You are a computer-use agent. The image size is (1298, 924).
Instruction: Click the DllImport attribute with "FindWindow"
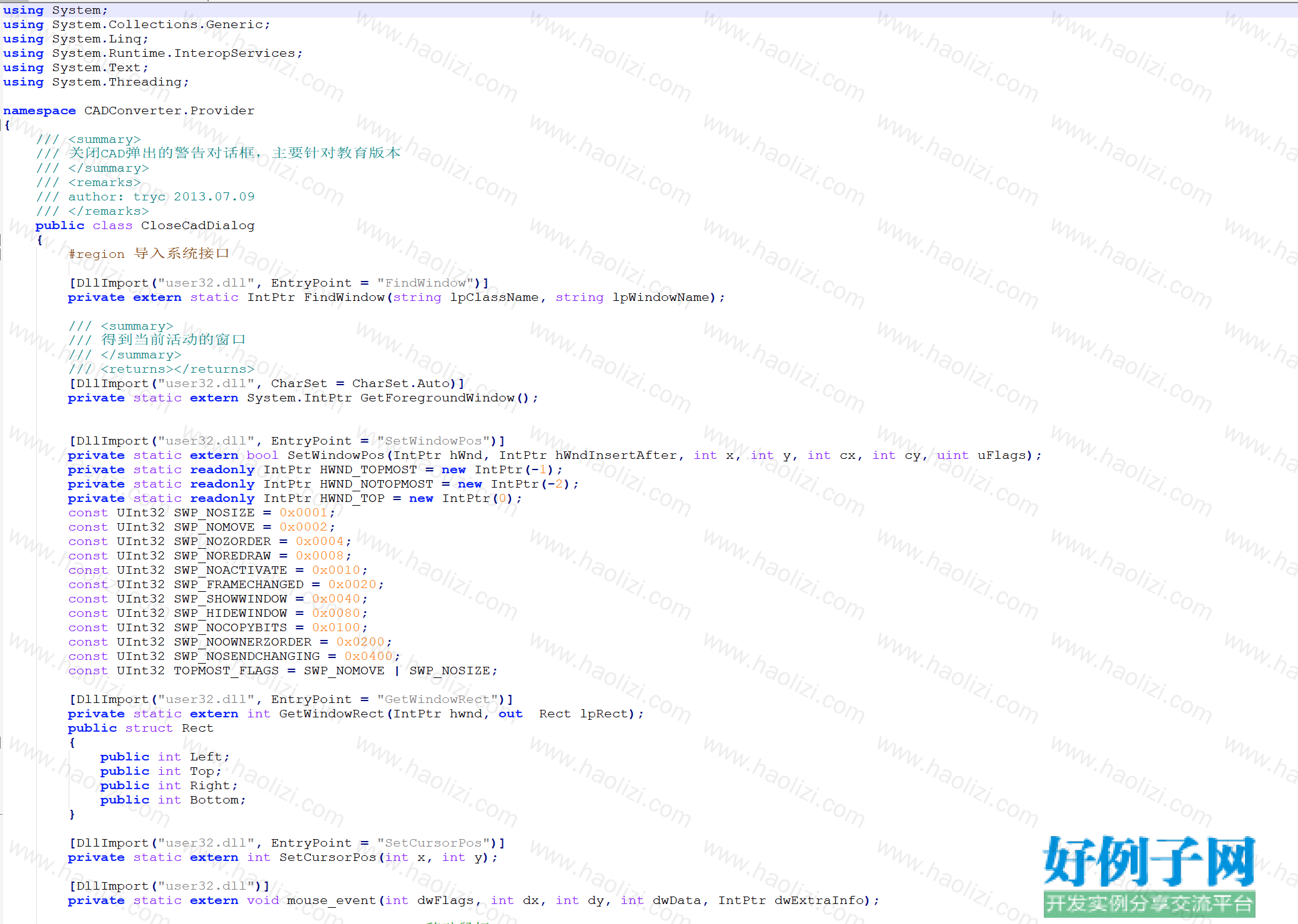279,283
